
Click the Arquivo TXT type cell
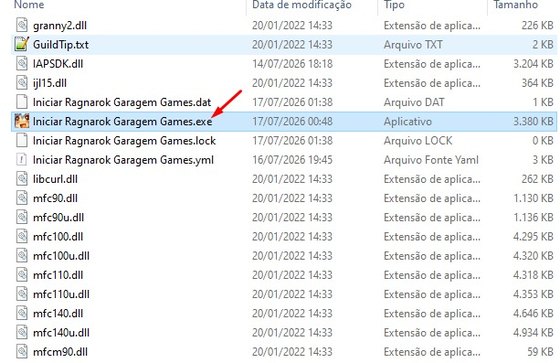413,45
